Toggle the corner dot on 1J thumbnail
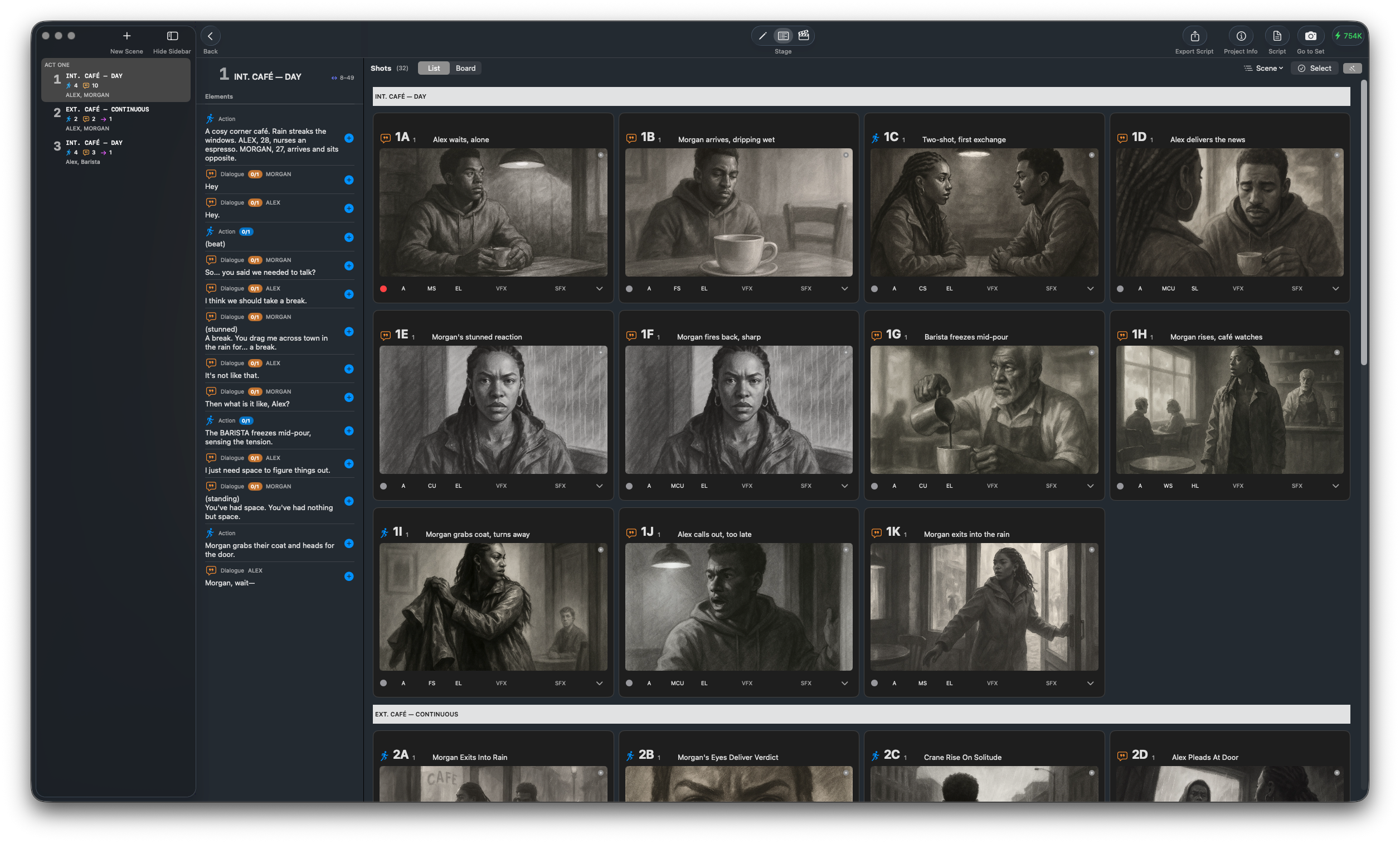 845,550
